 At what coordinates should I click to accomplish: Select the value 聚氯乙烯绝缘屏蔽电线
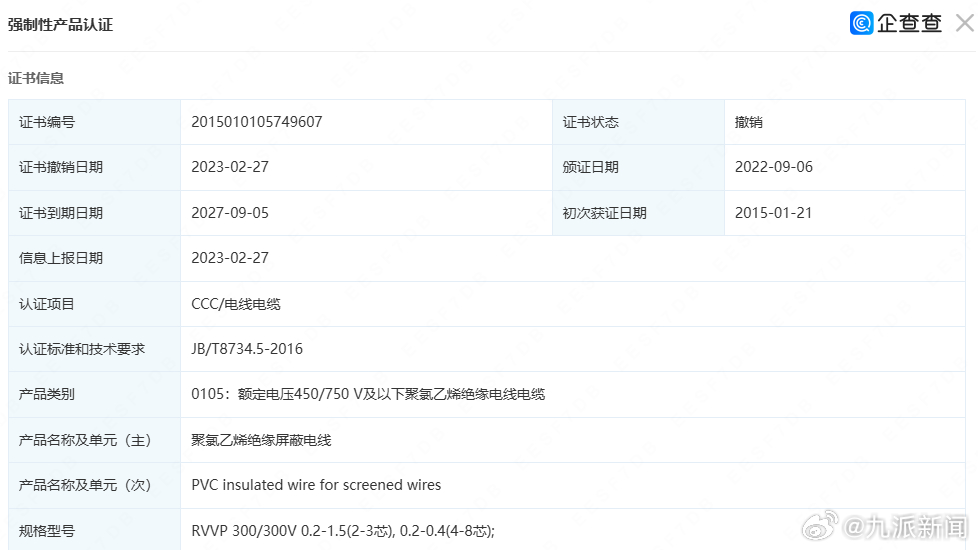261,440
